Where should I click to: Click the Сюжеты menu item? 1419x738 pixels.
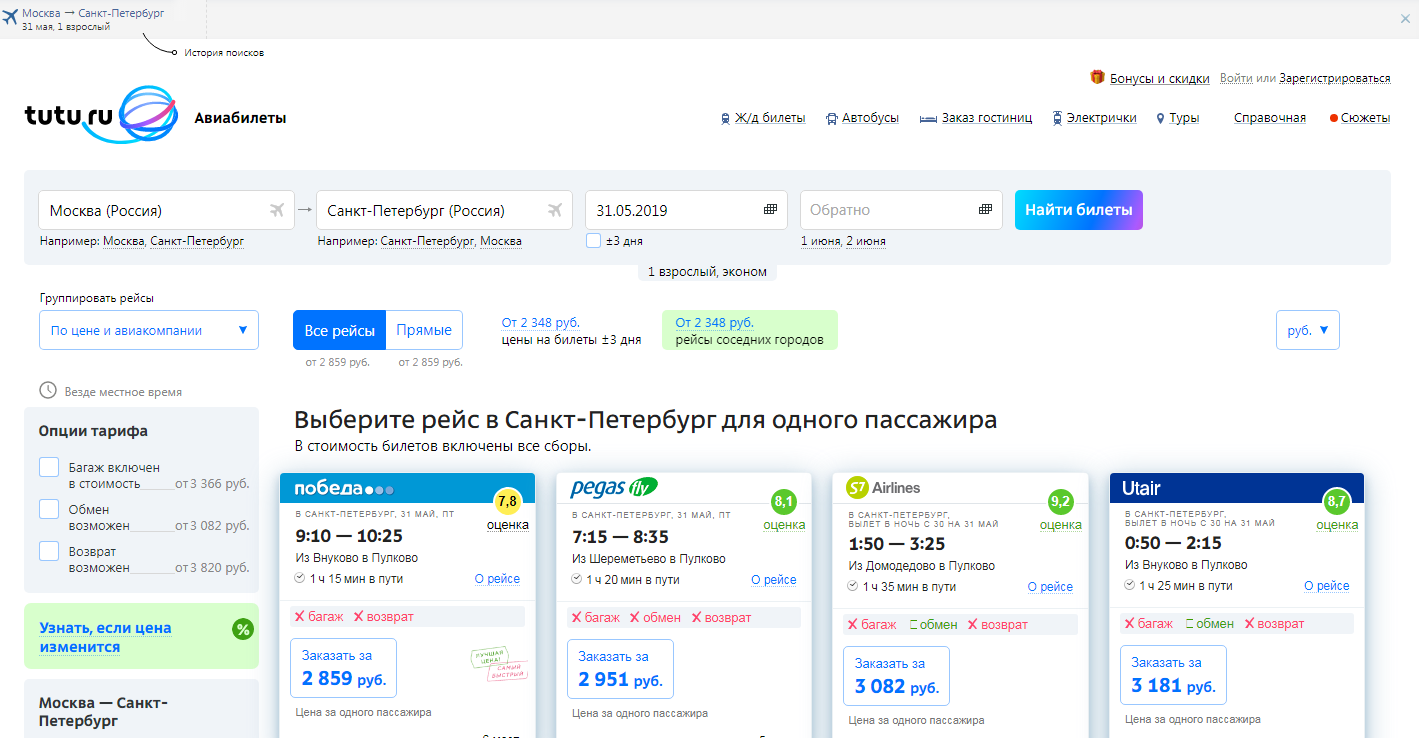[1366, 118]
